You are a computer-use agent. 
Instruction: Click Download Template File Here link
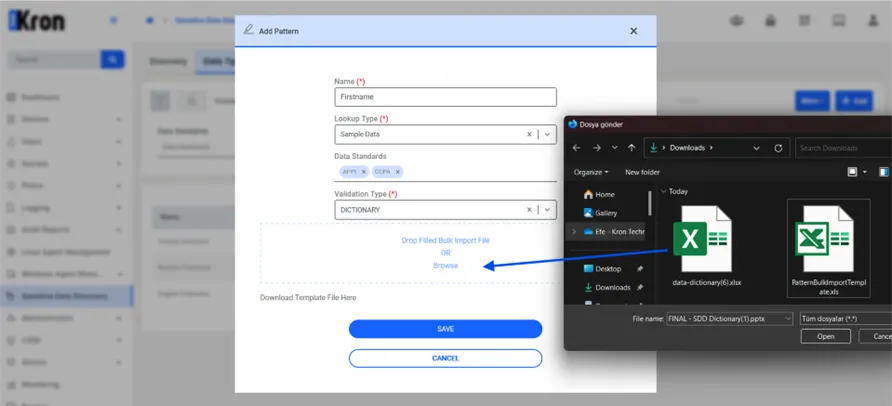(308, 297)
